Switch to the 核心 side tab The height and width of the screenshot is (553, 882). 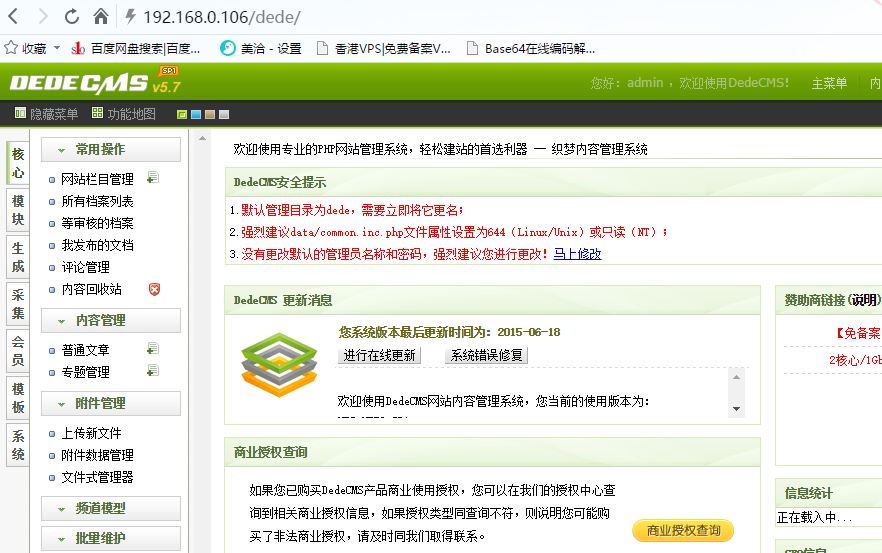pyautogui.click(x=18, y=163)
